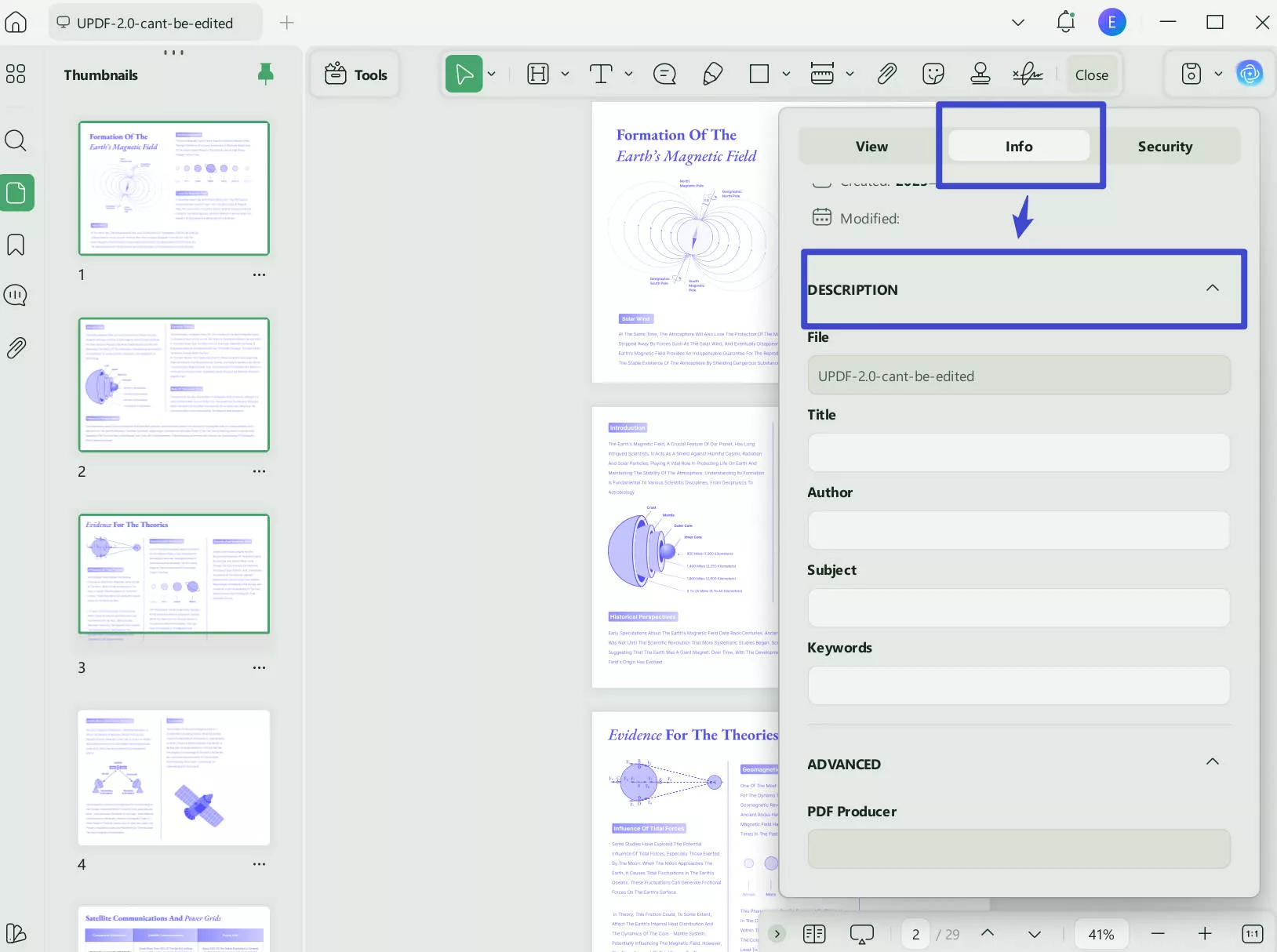The height and width of the screenshot is (952, 1277).
Task: Switch to the Security tab
Action: coord(1165,147)
